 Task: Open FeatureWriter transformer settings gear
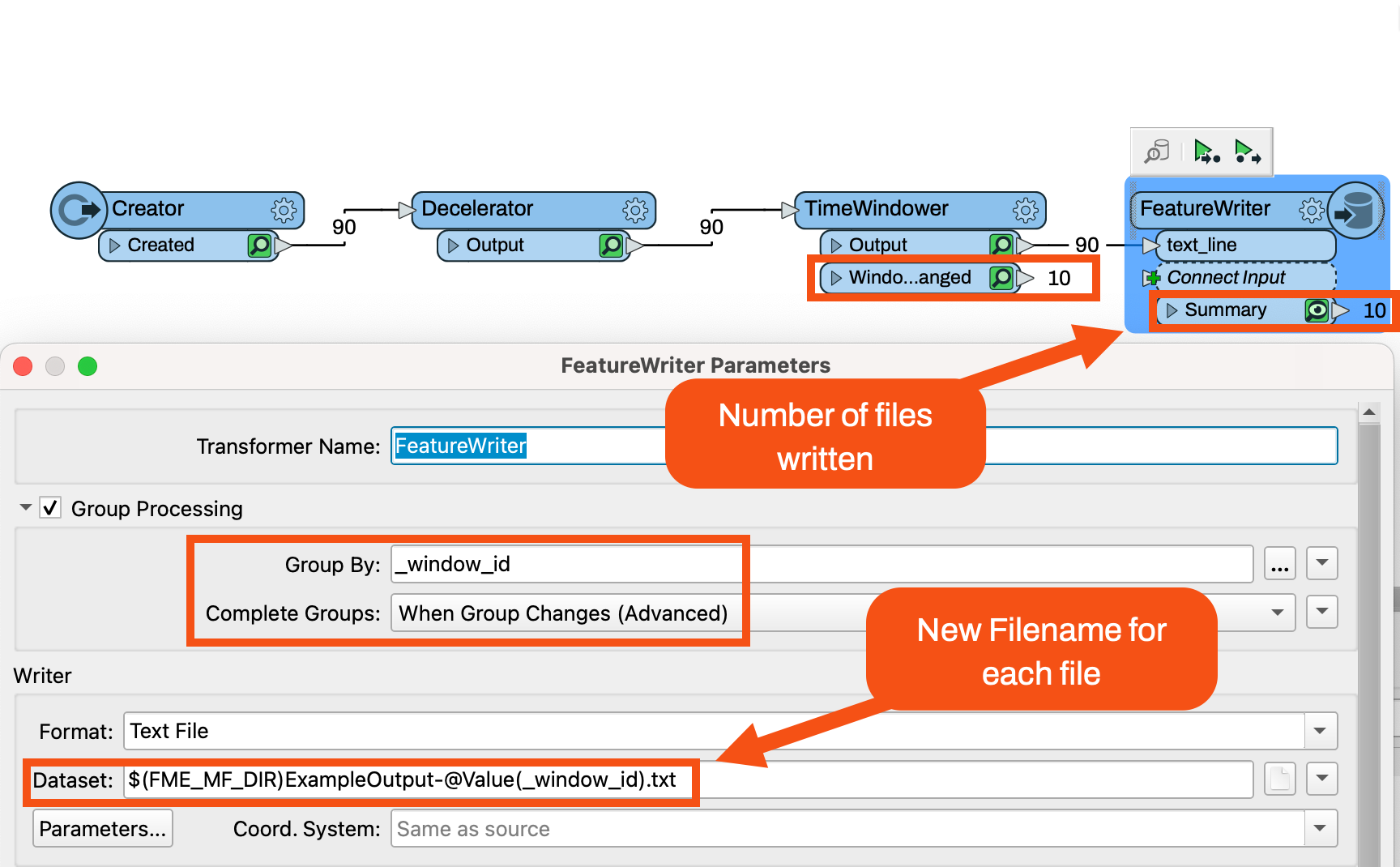coord(1311,210)
